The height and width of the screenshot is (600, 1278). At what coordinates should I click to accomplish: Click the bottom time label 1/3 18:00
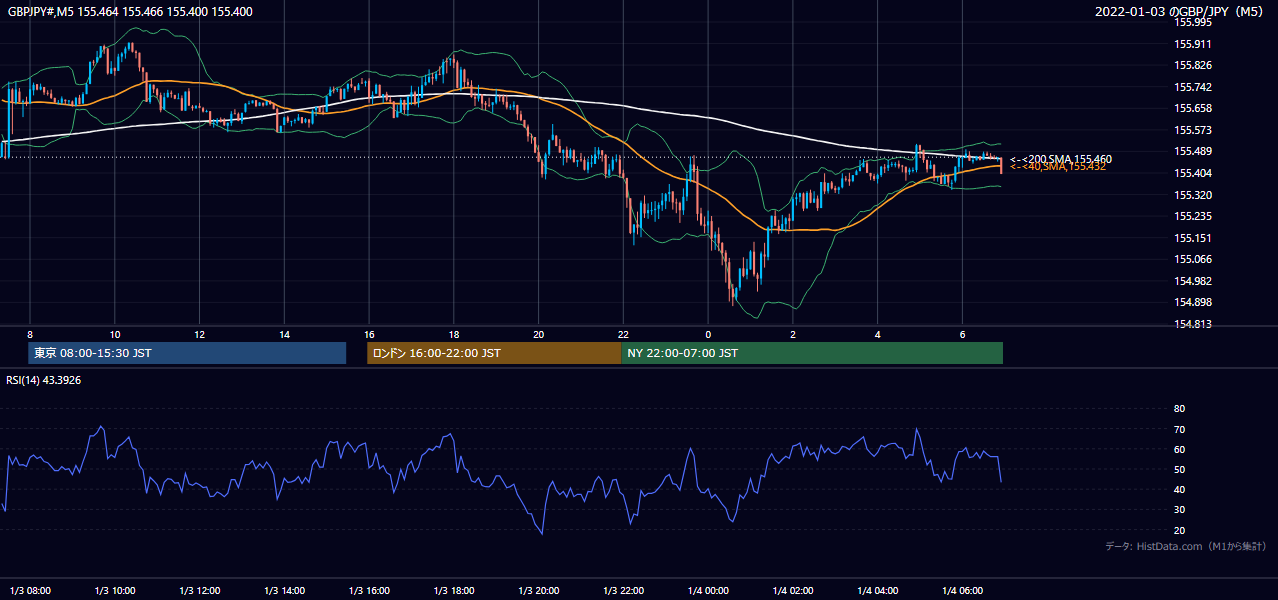click(x=454, y=590)
